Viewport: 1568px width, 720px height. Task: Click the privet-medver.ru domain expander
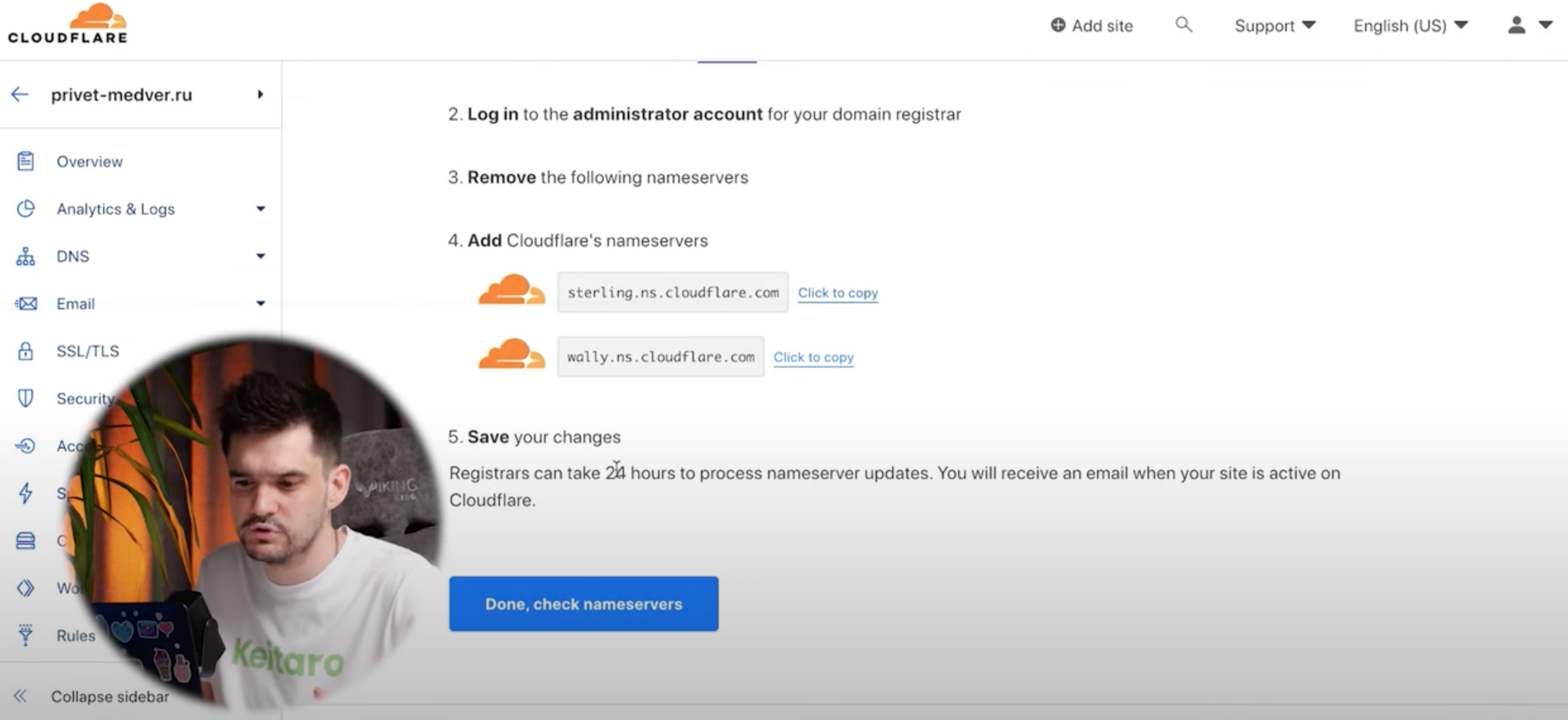(259, 94)
